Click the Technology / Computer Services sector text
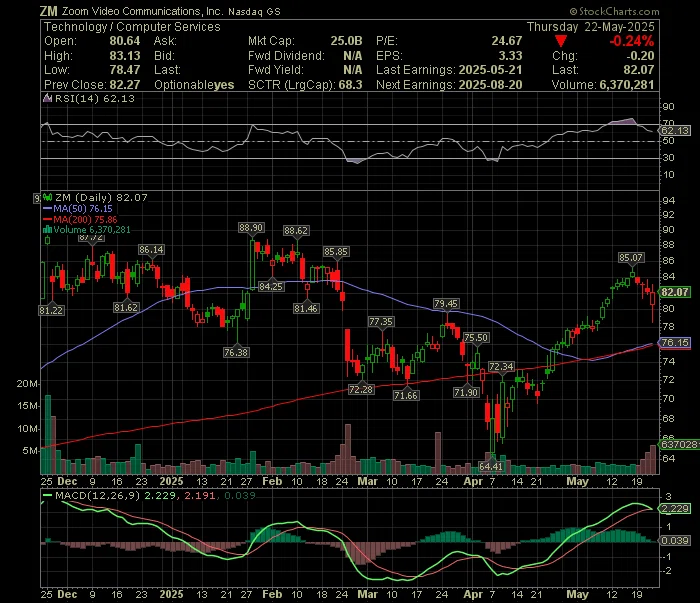Viewport: 700px width, 603px height. click(x=132, y=27)
